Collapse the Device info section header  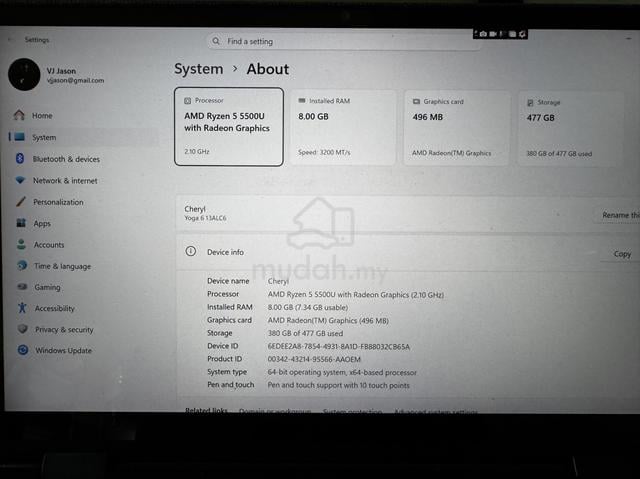[408, 252]
